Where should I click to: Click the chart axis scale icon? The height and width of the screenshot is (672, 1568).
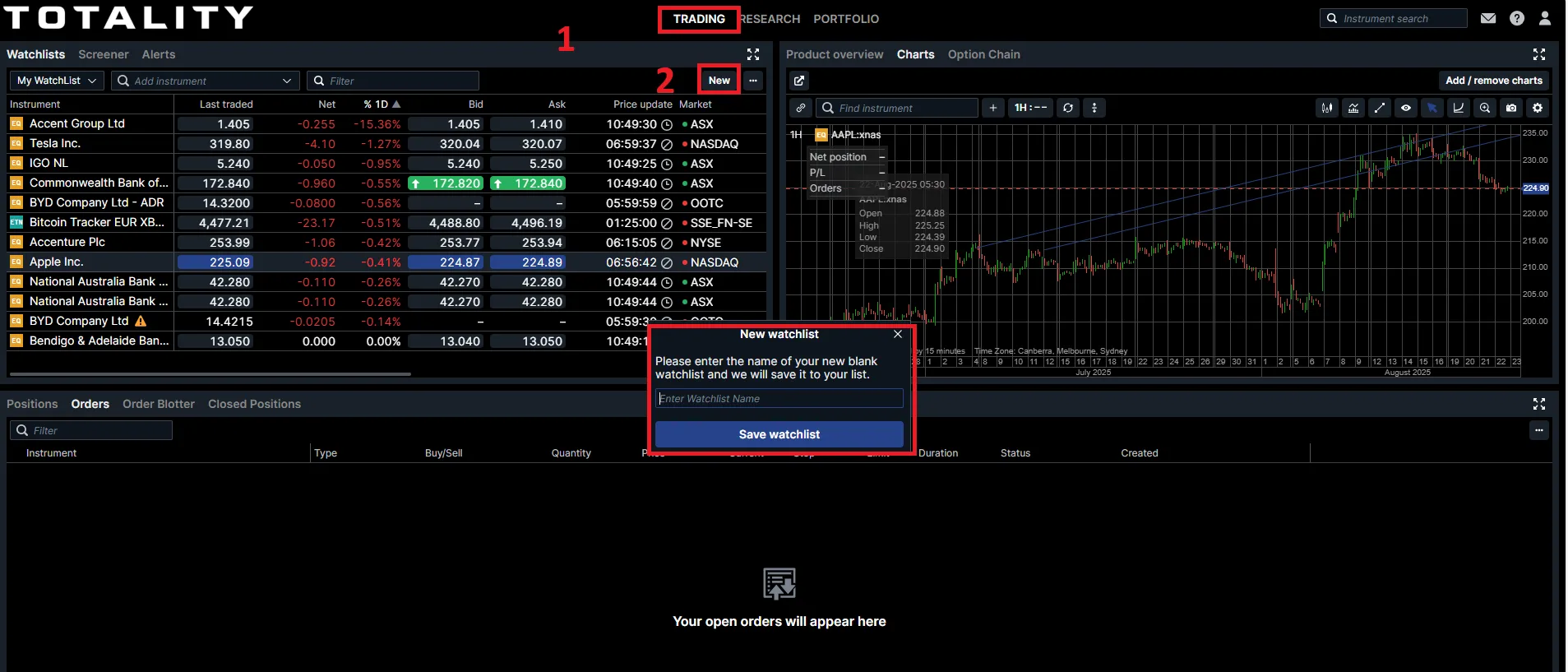[x=1459, y=108]
